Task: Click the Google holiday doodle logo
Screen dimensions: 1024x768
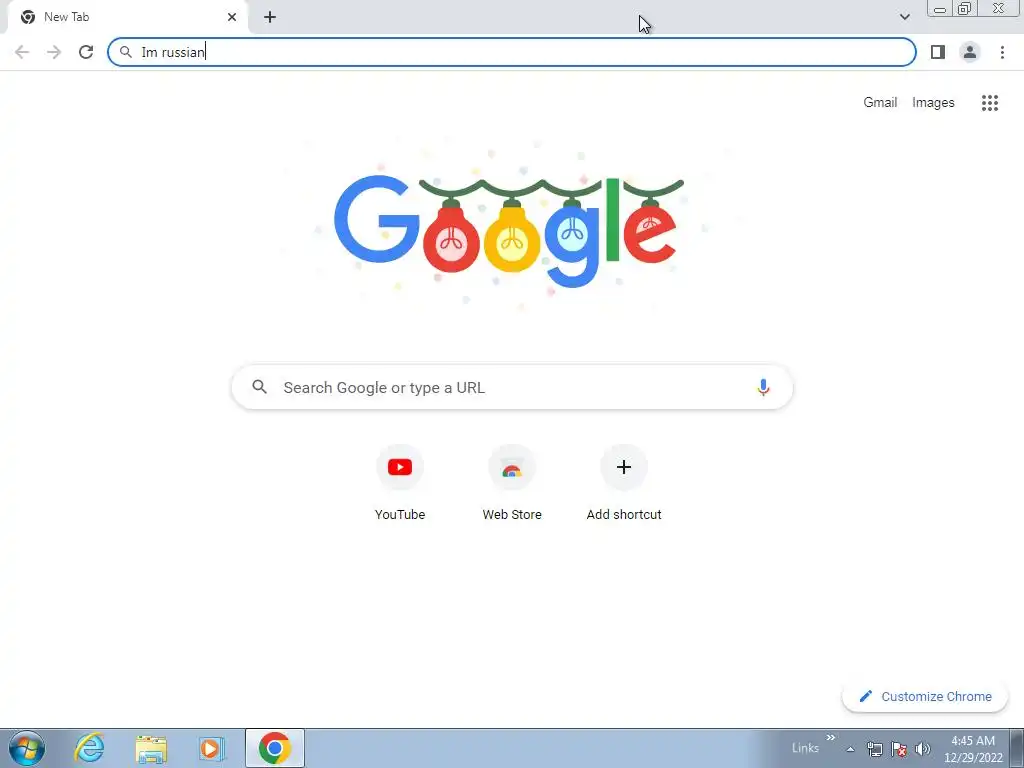Action: click(509, 229)
